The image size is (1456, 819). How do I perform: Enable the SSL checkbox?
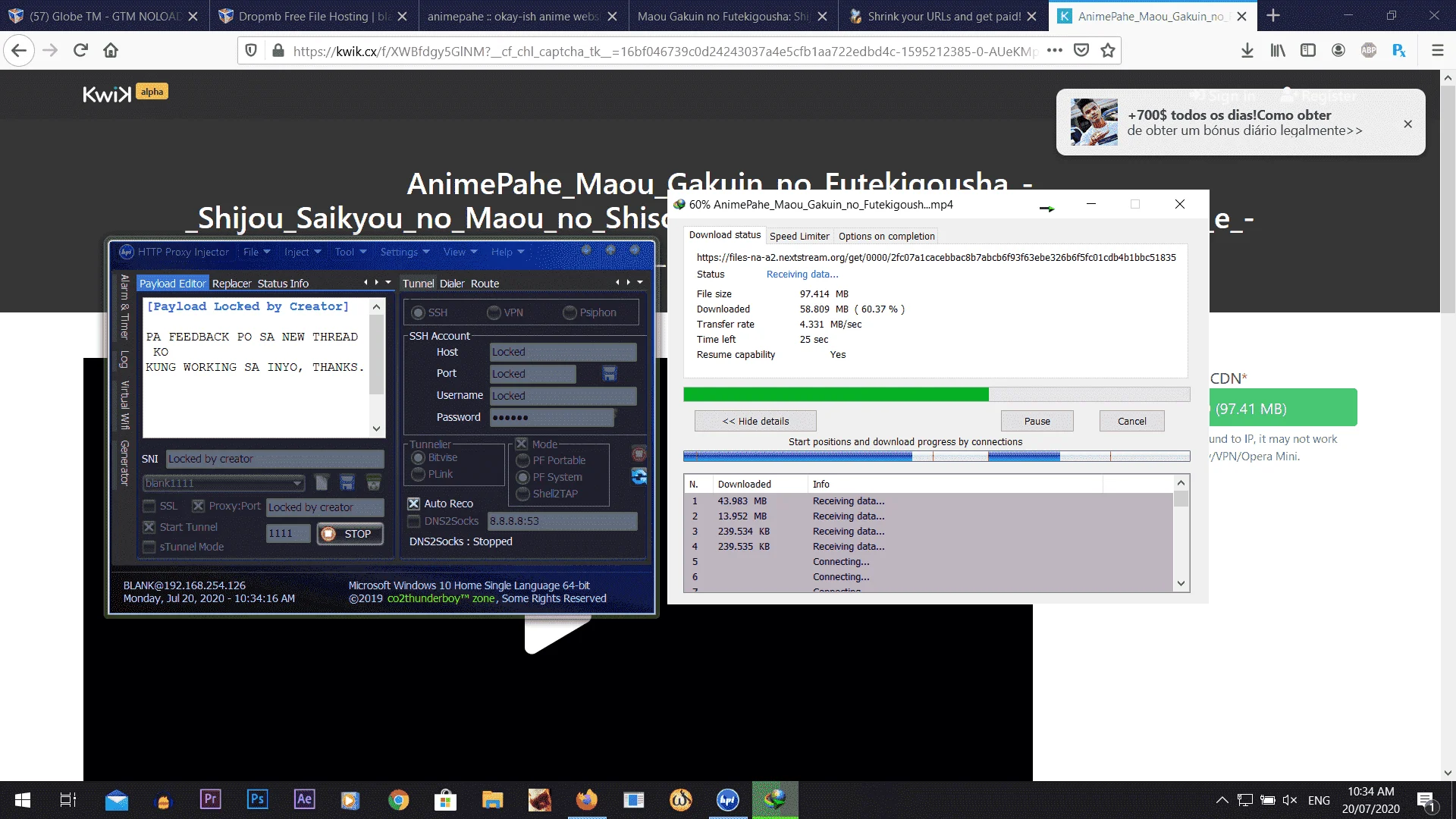click(x=149, y=506)
